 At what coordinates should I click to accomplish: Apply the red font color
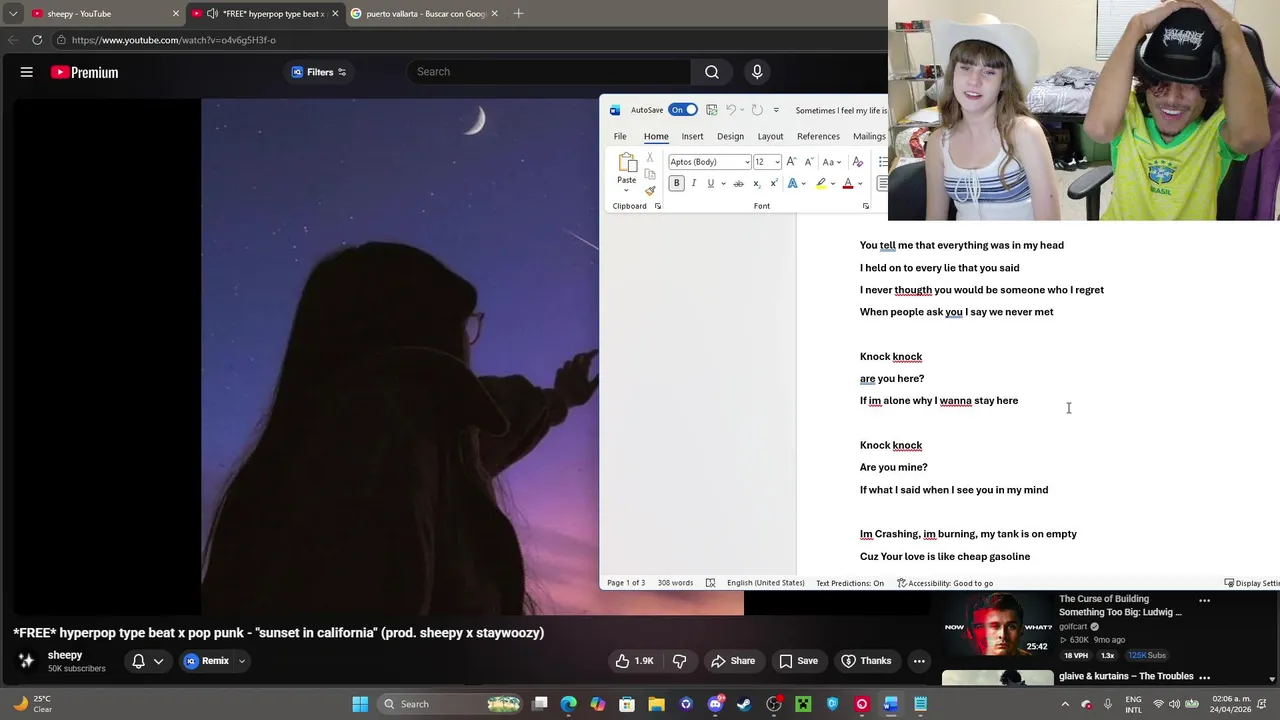848,184
